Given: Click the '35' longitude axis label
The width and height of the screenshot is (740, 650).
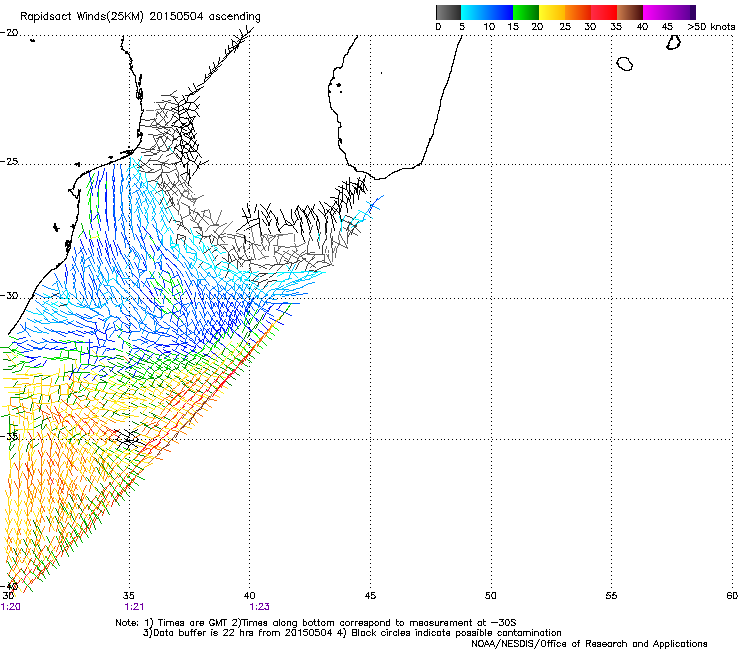Looking at the screenshot, I should point(128,596).
